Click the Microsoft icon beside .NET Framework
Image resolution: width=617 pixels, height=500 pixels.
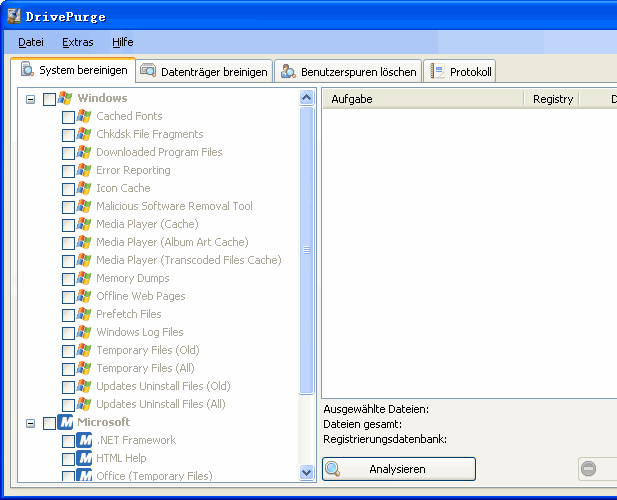[84, 440]
